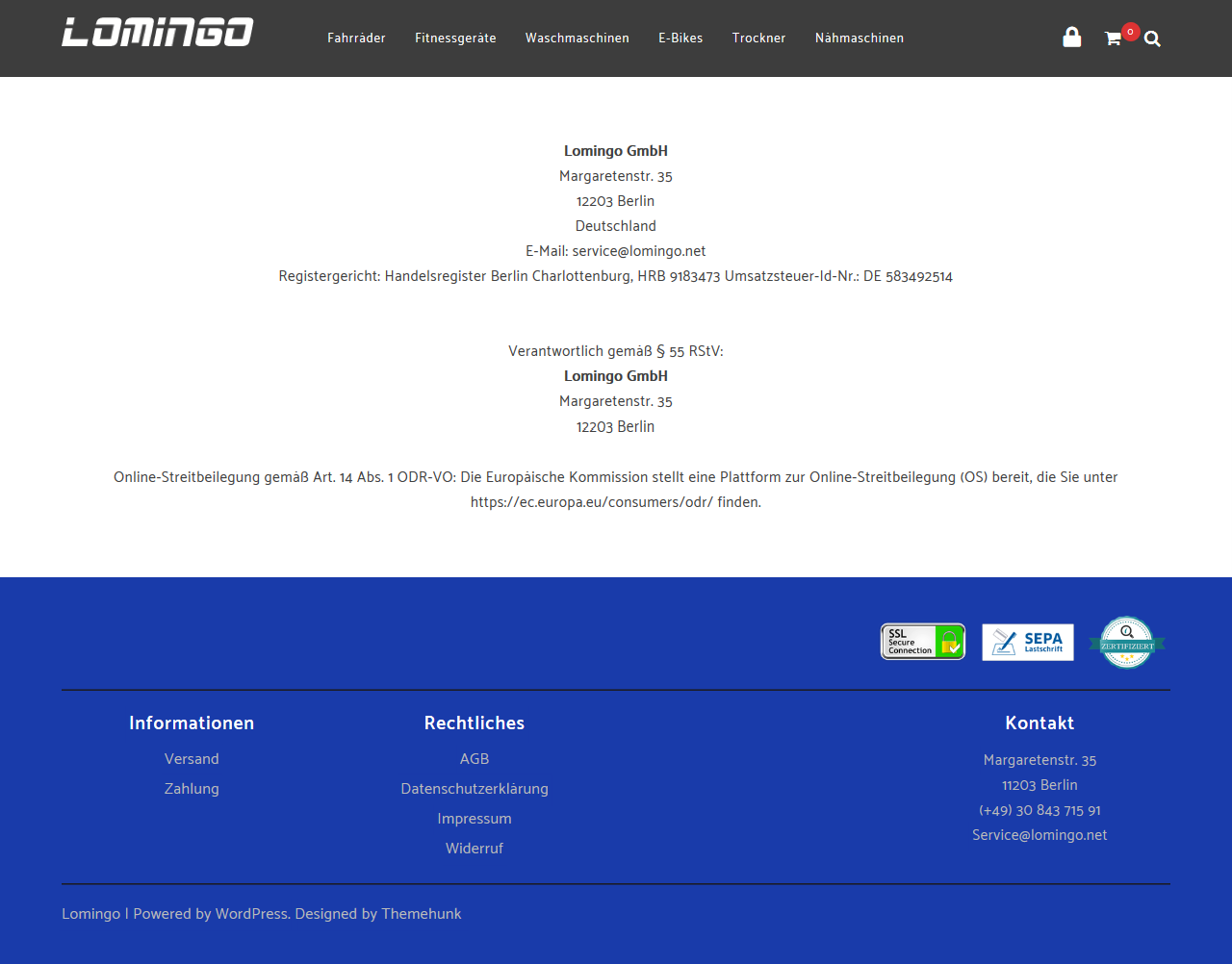Click the phone number (+49) 30 843 715 91
This screenshot has height=964, width=1232.
(1039, 810)
